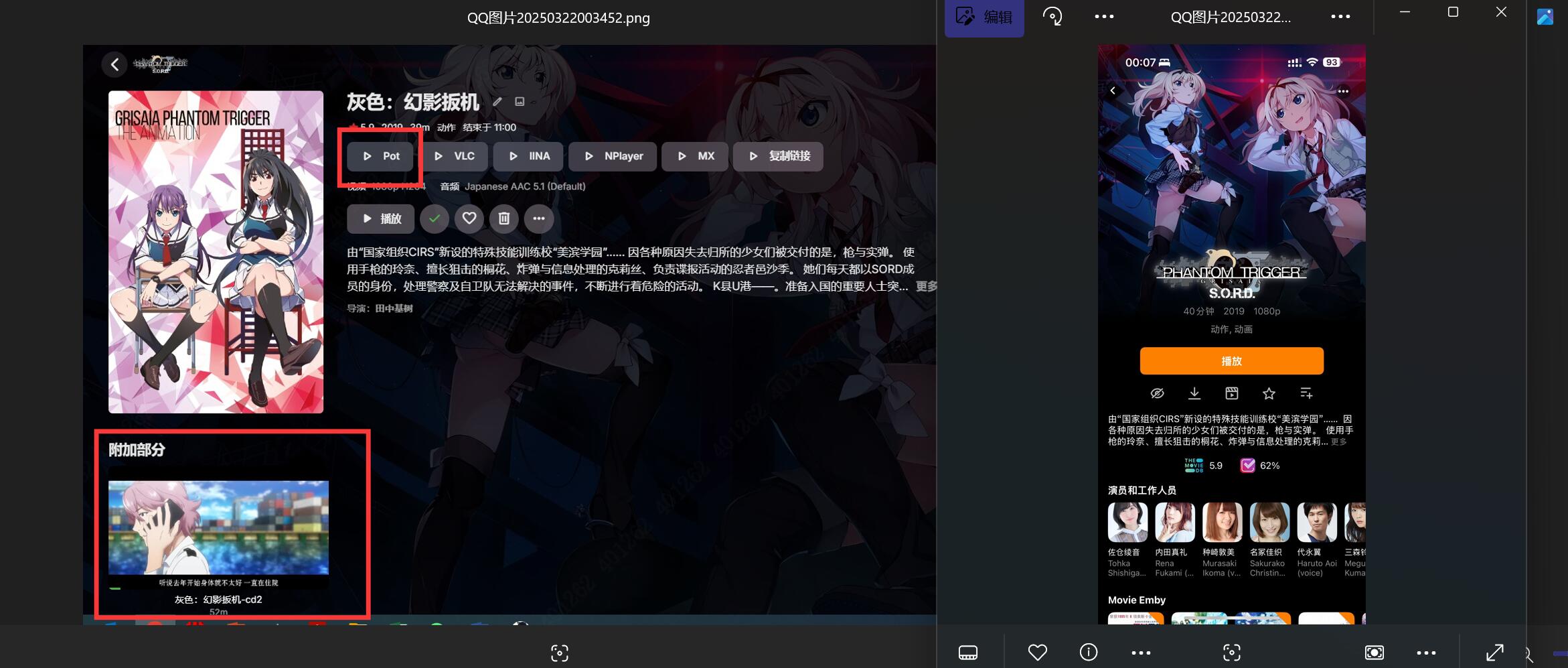Toggle the heart favorite beside the checkmark

point(469,218)
